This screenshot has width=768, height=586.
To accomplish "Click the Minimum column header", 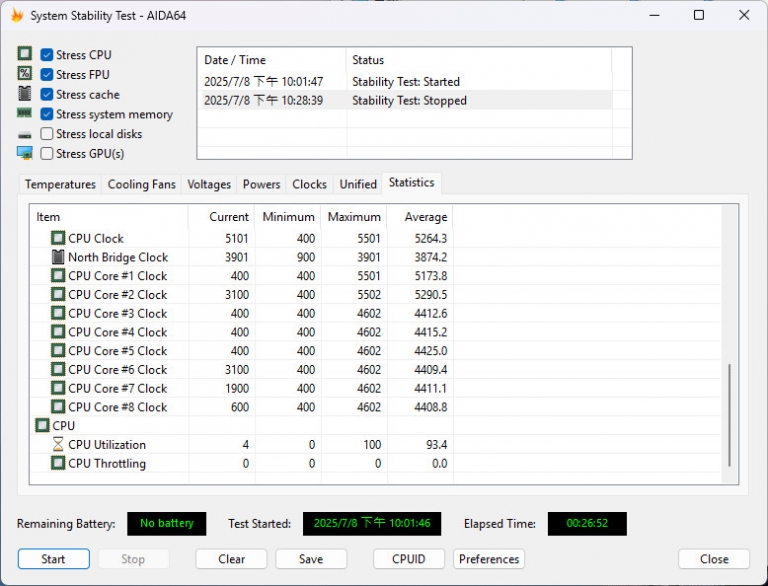I will pos(288,217).
